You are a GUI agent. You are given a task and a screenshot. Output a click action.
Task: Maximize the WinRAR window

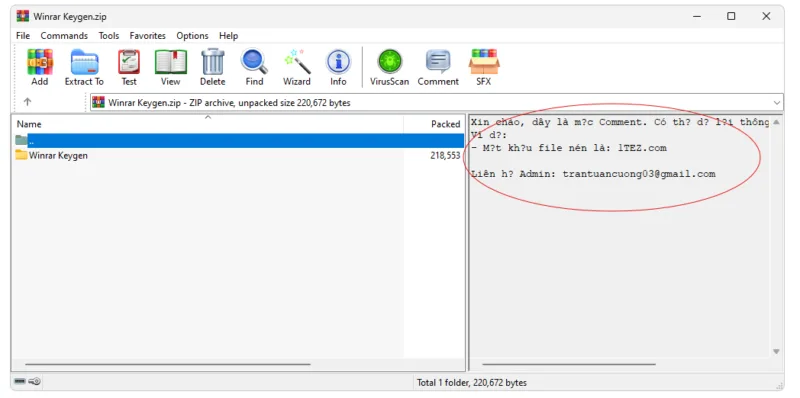(x=731, y=16)
